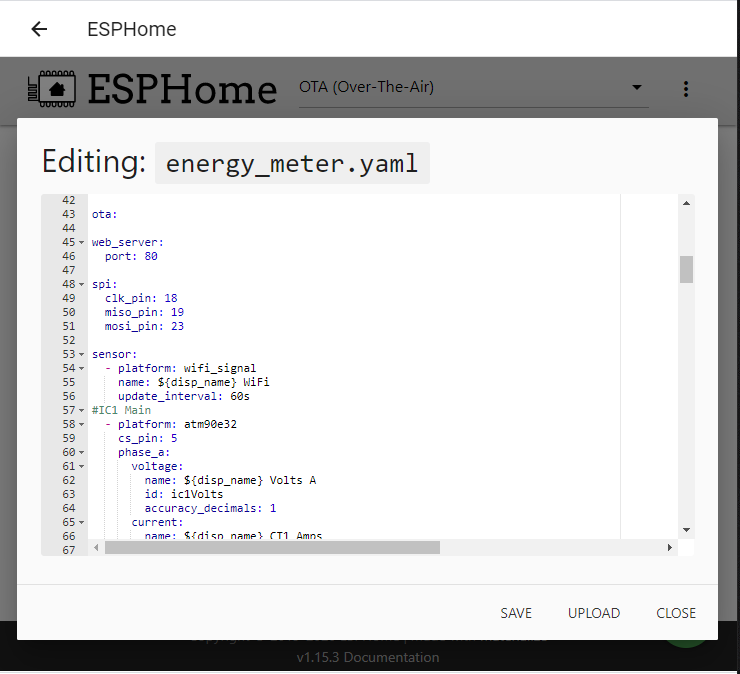The image size is (740, 674).
Task: Open the OTA (Over-The-Air) upload dropdown
Action: coord(473,87)
